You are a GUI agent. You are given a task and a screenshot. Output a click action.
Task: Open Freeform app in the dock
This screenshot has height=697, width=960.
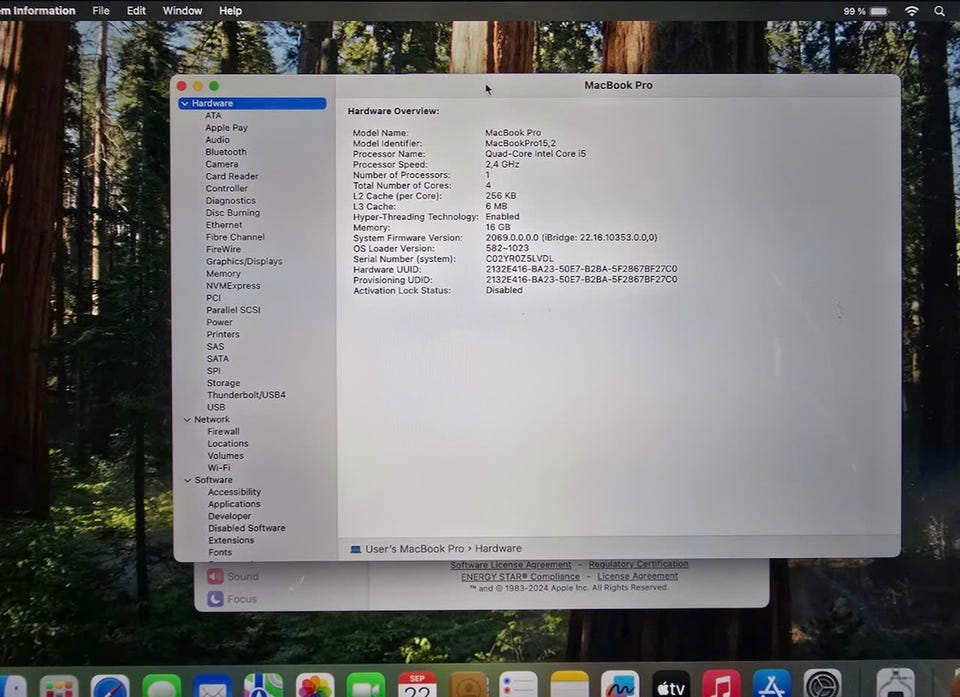(x=620, y=688)
